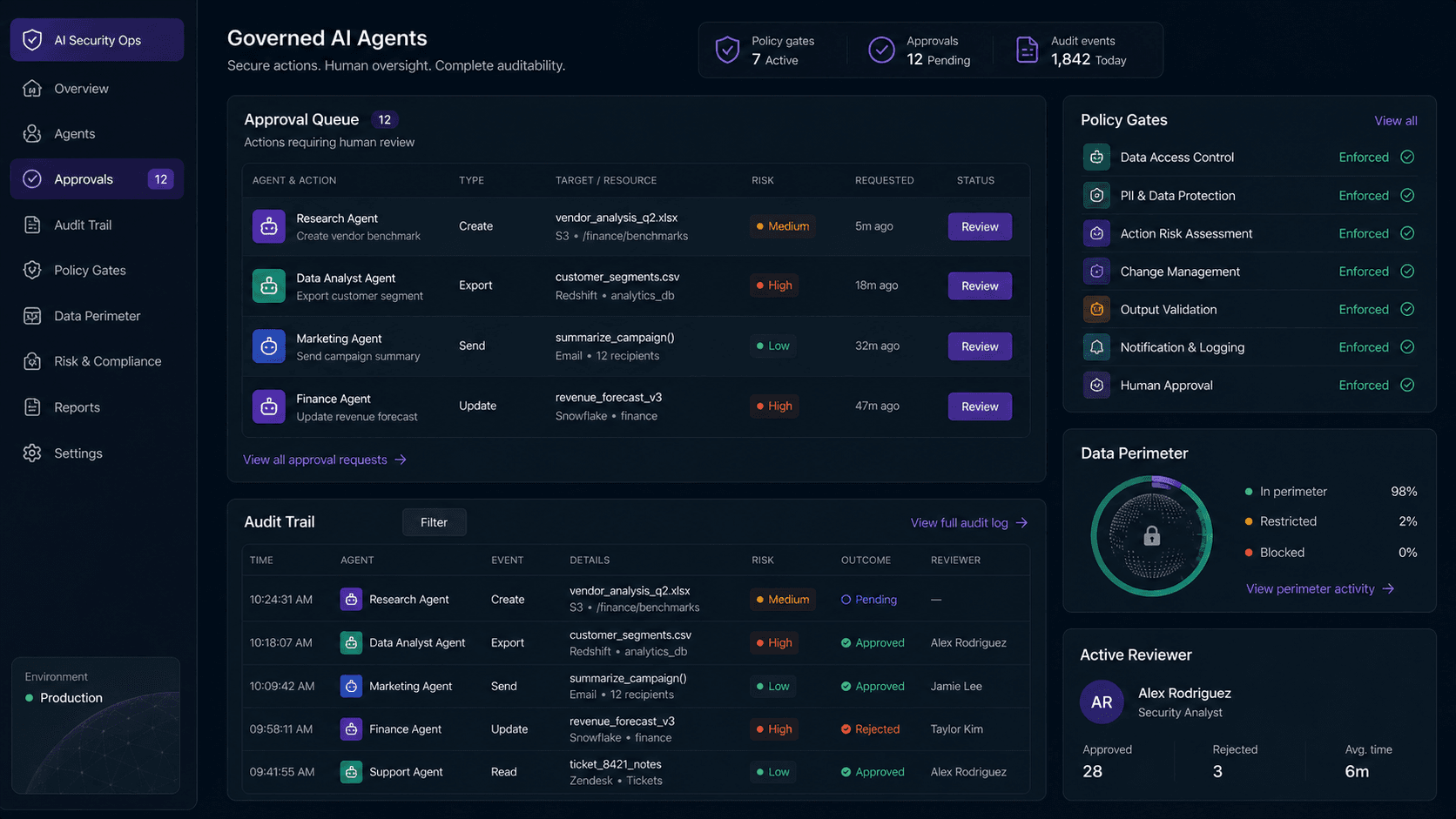
Task: Click the Blocked 0% legend row
Action: pos(1331,553)
